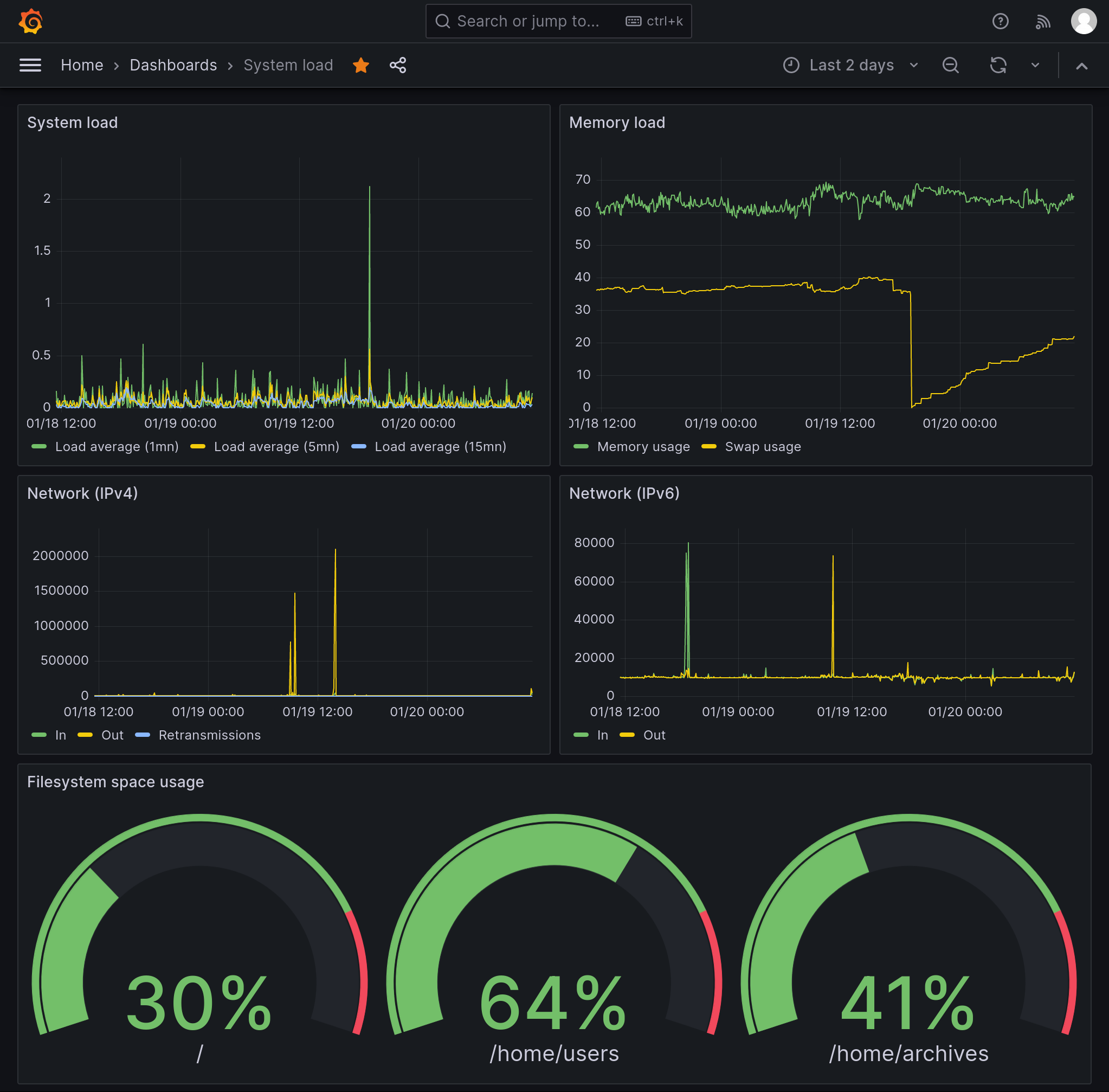Image resolution: width=1109 pixels, height=1092 pixels.
Task: Click the keyboard shortcut icon in search
Action: [633, 21]
